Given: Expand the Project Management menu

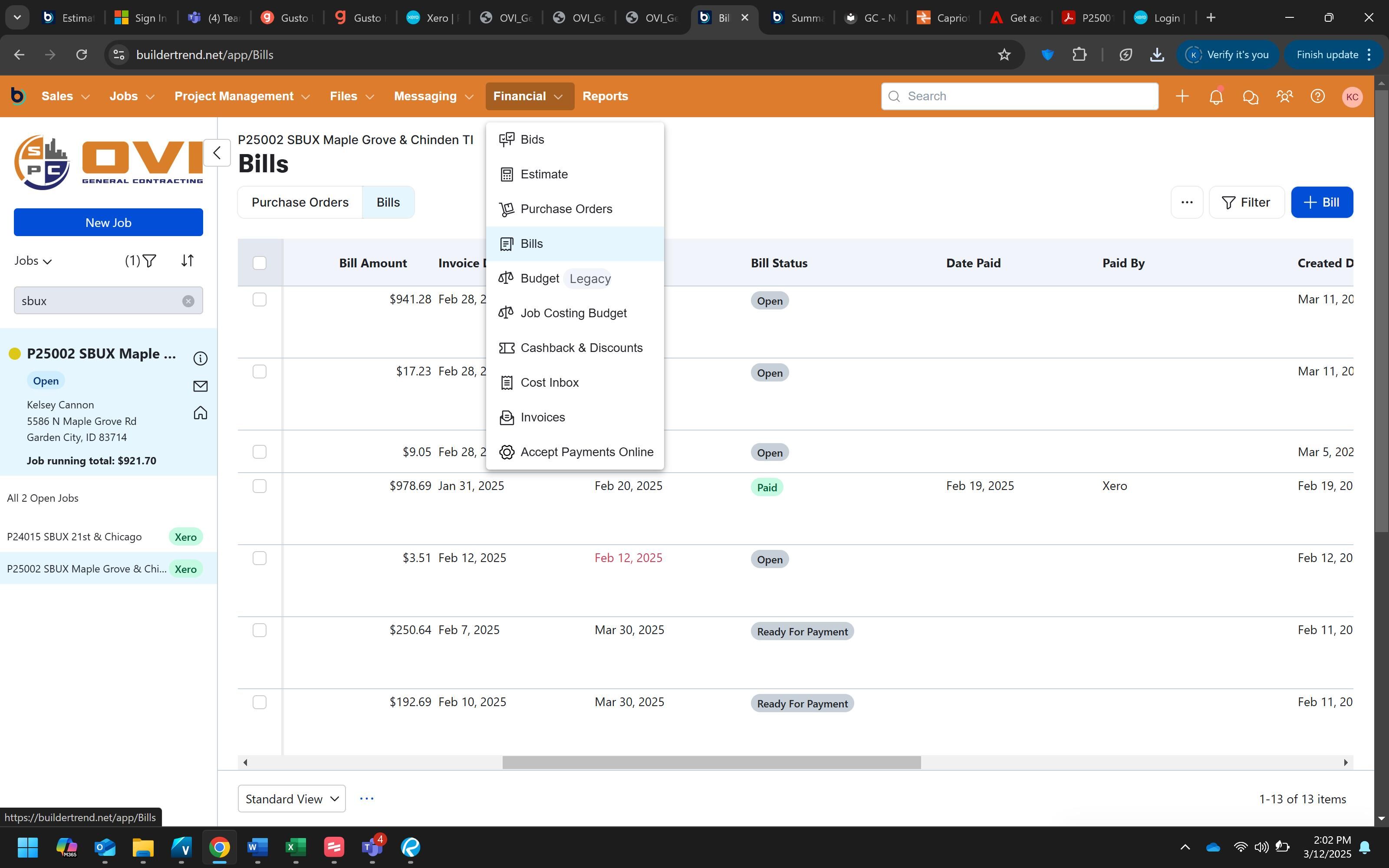Looking at the screenshot, I should [242, 96].
